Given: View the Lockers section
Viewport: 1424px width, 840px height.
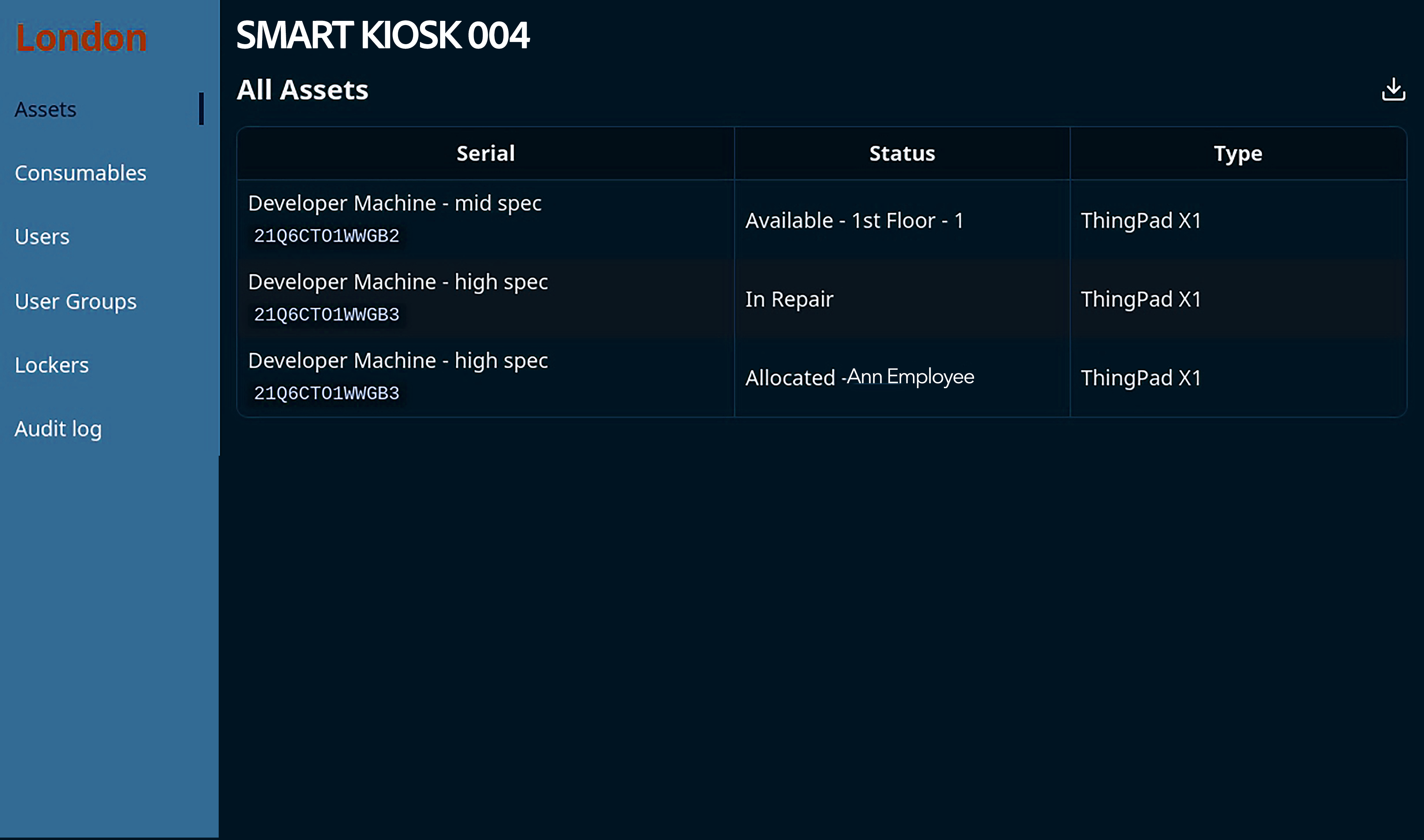Looking at the screenshot, I should (x=52, y=365).
